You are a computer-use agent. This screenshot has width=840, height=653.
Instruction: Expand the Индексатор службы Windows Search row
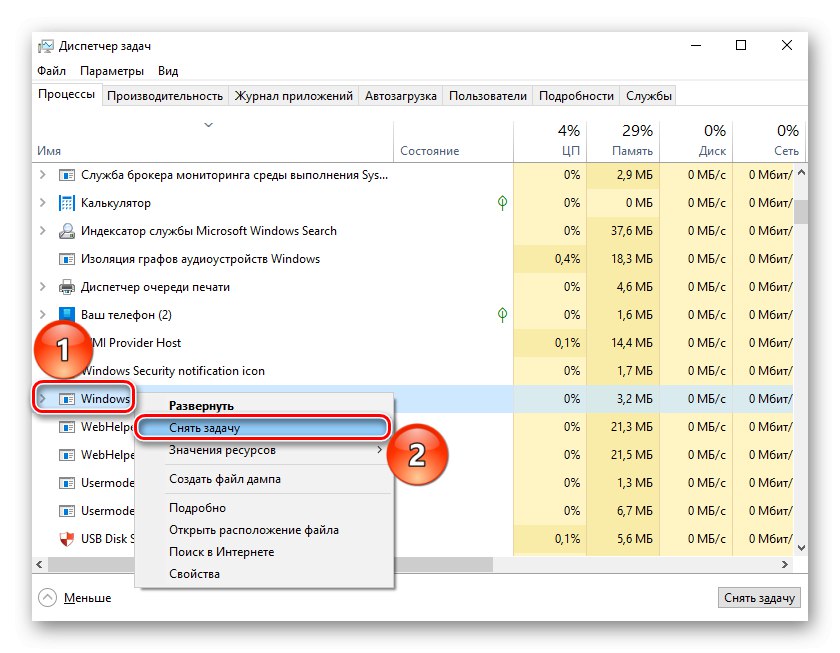(43, 230)
